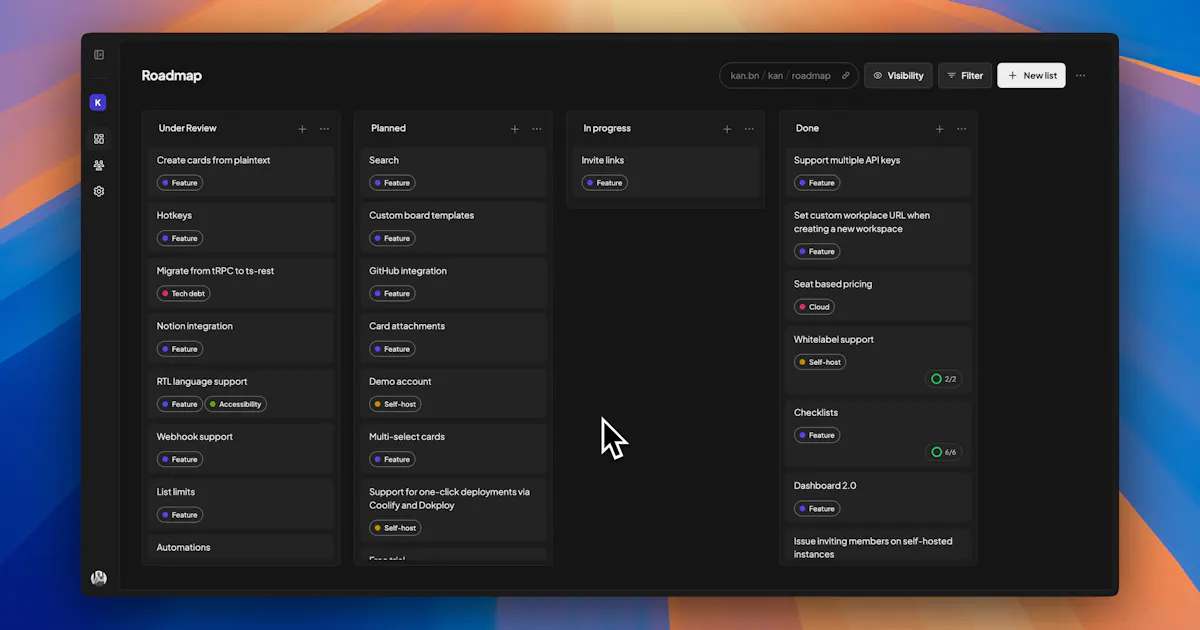The image size is (1200, 630).
Task: Open Under Review list options menu
Action: pos(324,129)
